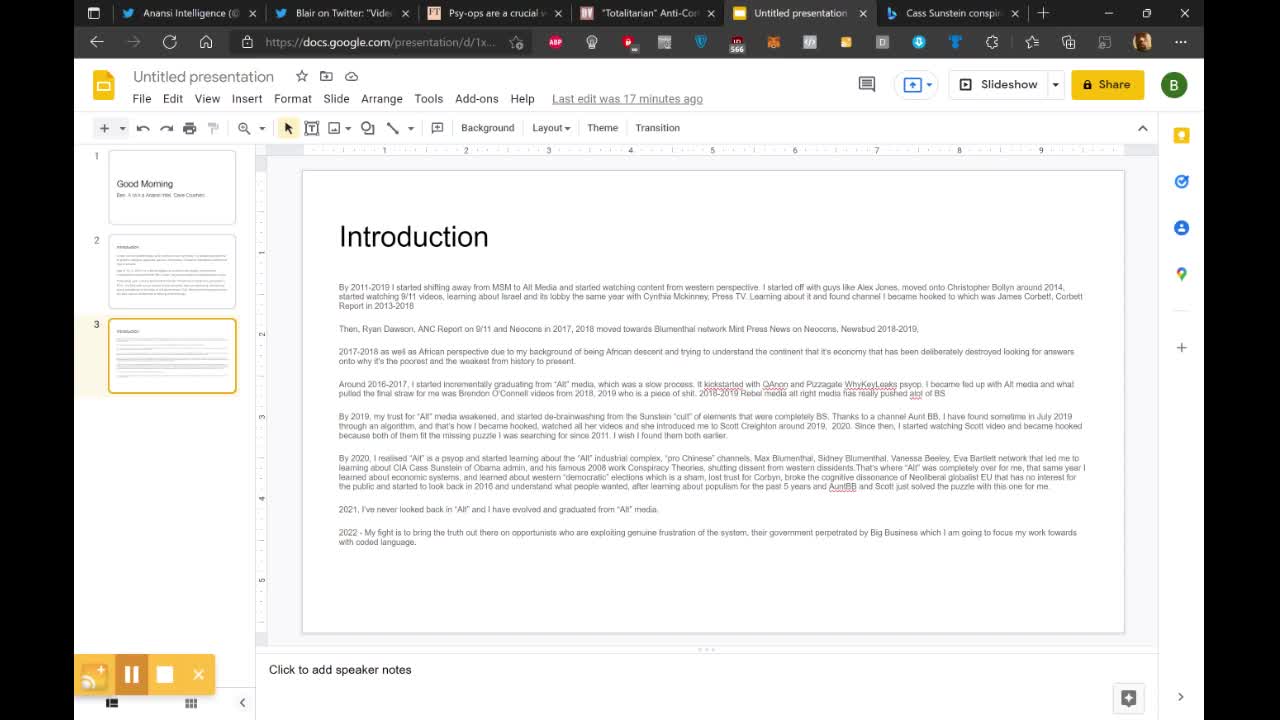Image resolution: width=1280 pixels, height=720 pixels.
Task: Expand the insert image dropdown arrow
Action: [348, 128]
